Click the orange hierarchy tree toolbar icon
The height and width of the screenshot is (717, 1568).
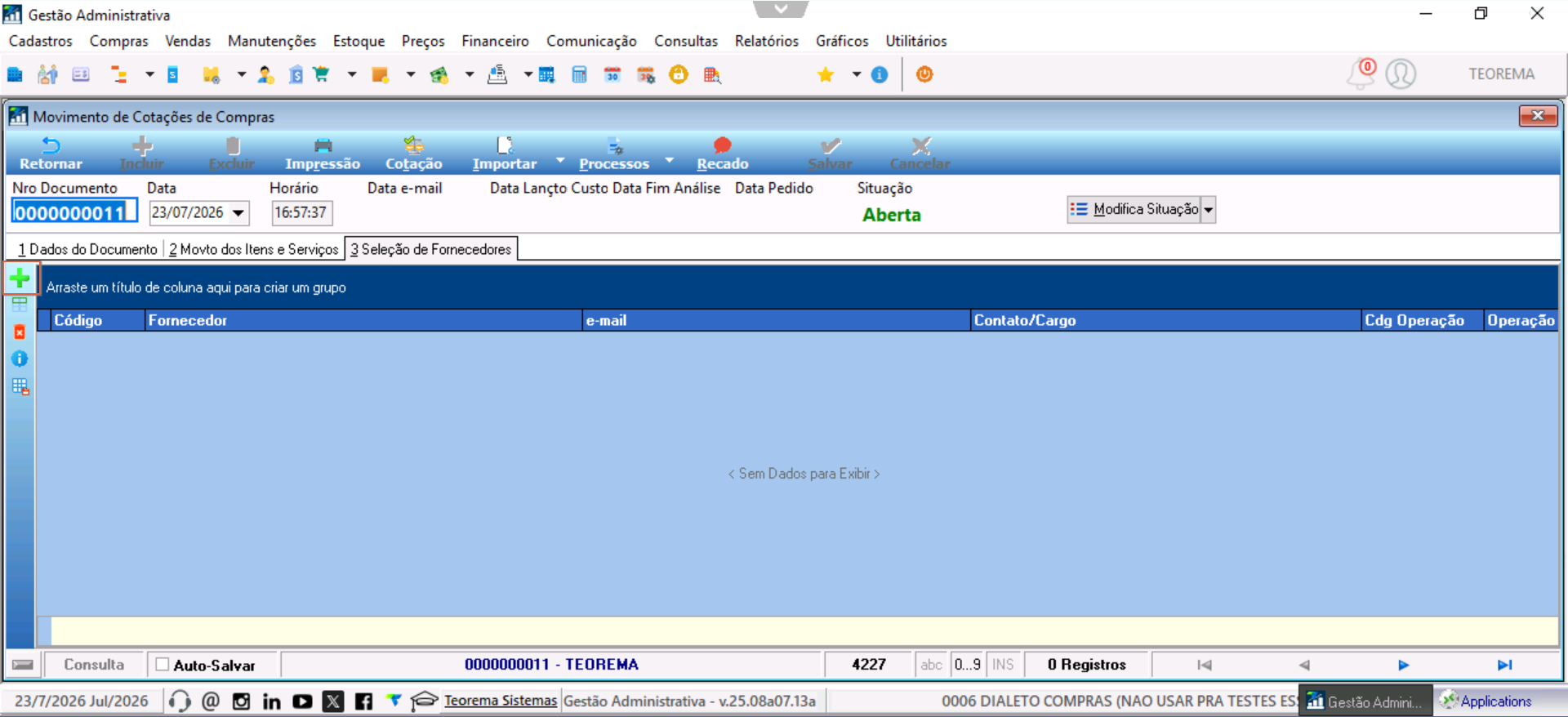119,75
